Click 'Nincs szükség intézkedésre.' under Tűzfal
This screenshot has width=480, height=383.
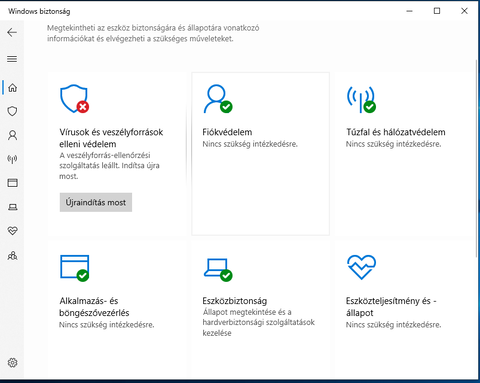(x=393, y=144)
